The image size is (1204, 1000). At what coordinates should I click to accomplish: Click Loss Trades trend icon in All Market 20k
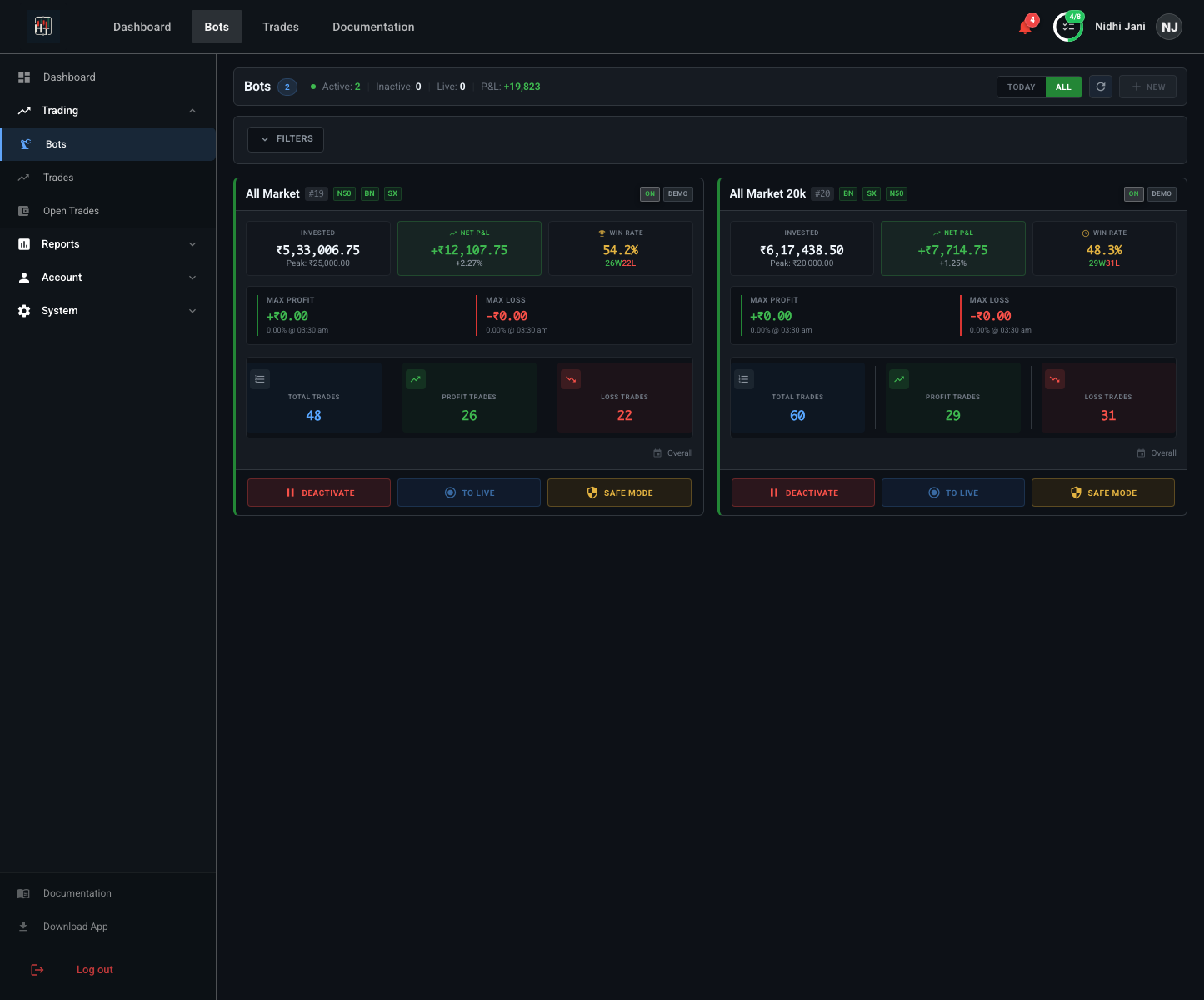pyautogui.click(x=1055, y=379)
